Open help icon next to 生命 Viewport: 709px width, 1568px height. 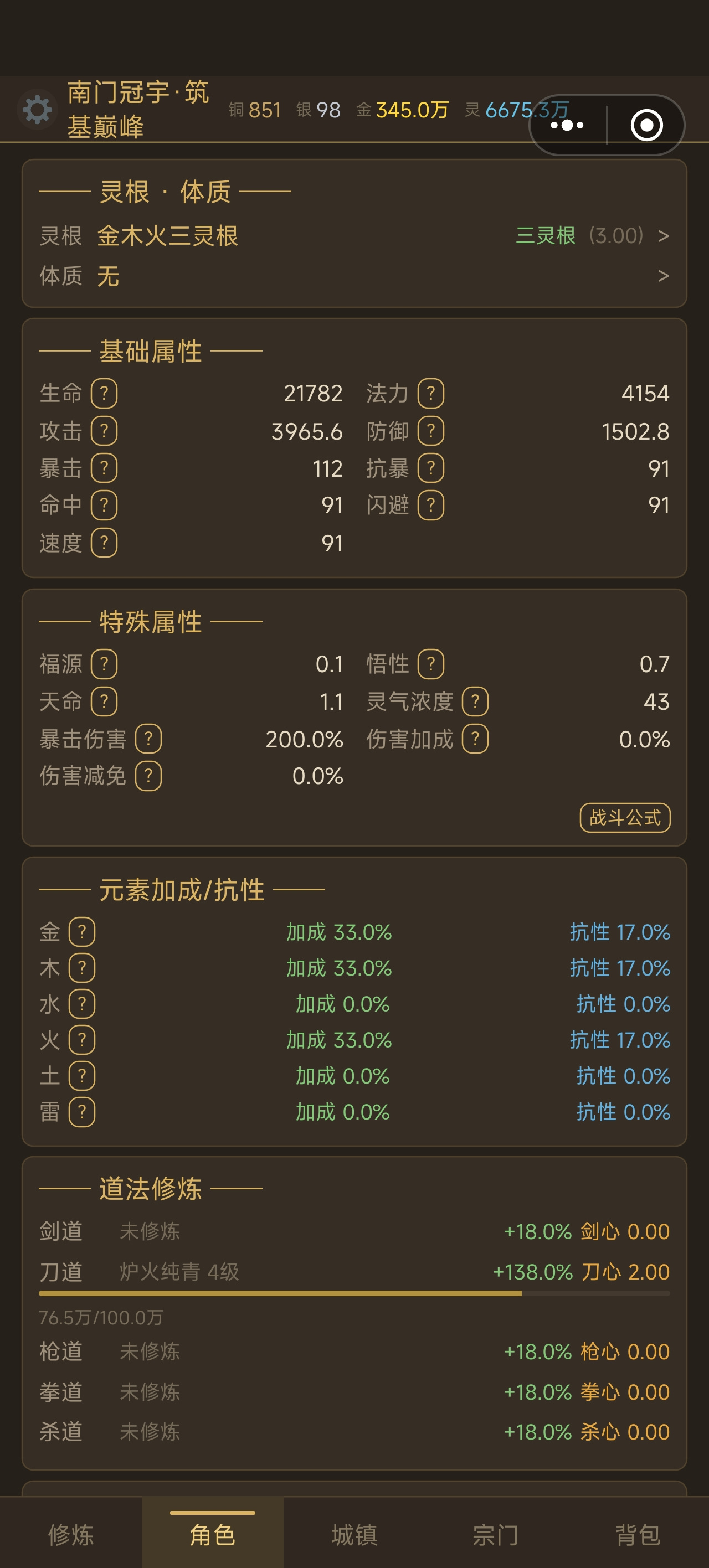pyautogui.click(x=104, y=393)
